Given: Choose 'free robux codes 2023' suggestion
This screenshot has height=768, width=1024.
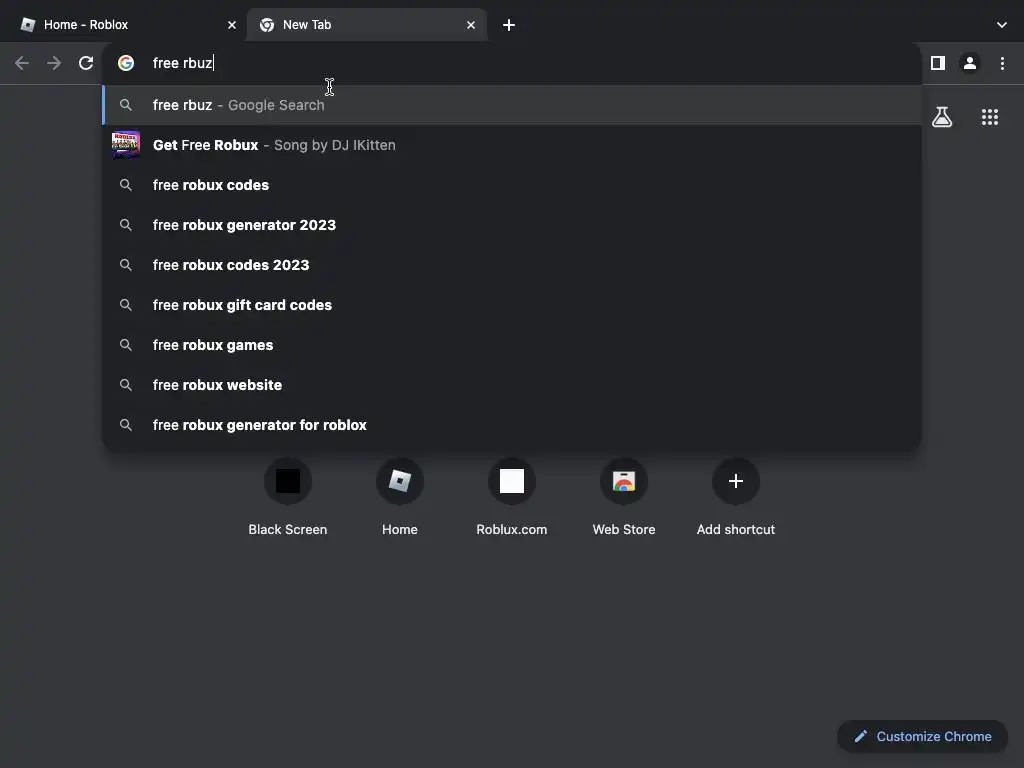Looking at the screenshot, I should [513, 265].
